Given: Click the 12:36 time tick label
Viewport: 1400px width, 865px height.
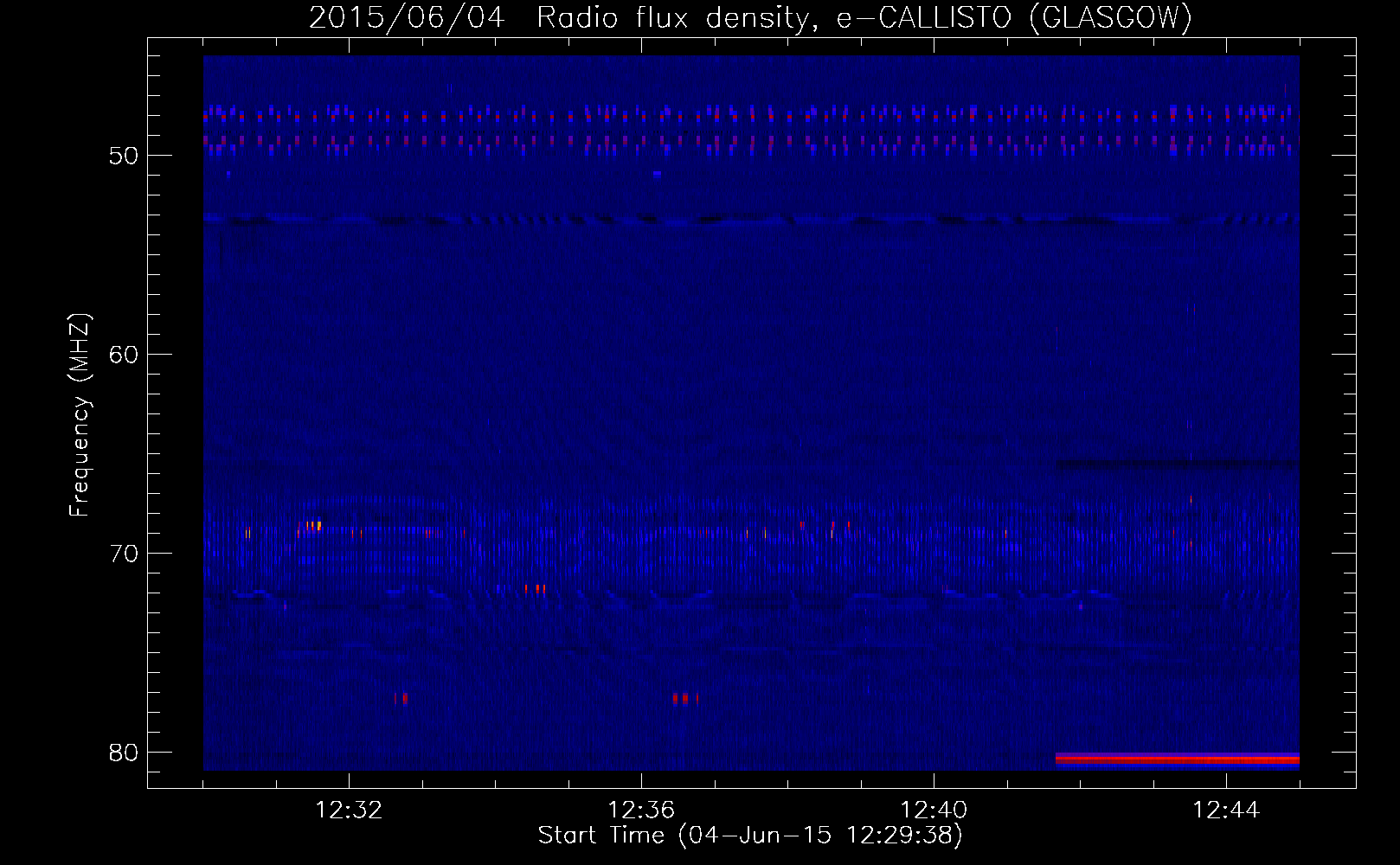Looking at the screenshot, I should (x=641, y=811).
